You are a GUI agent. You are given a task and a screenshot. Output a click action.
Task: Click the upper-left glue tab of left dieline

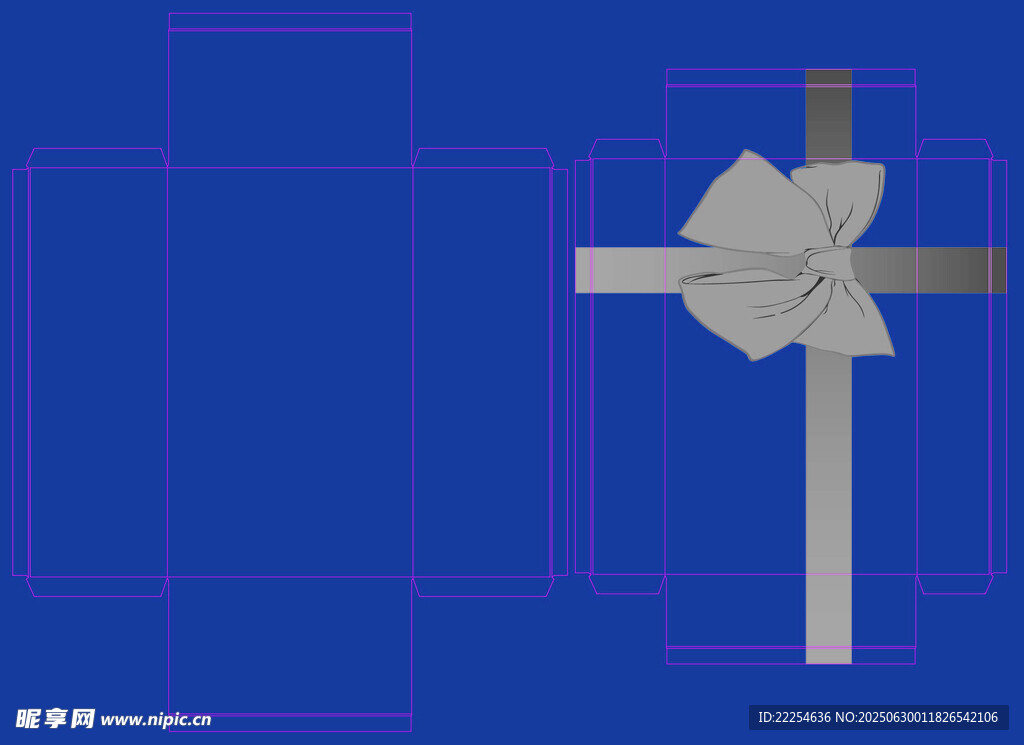(x=96, y=158)
